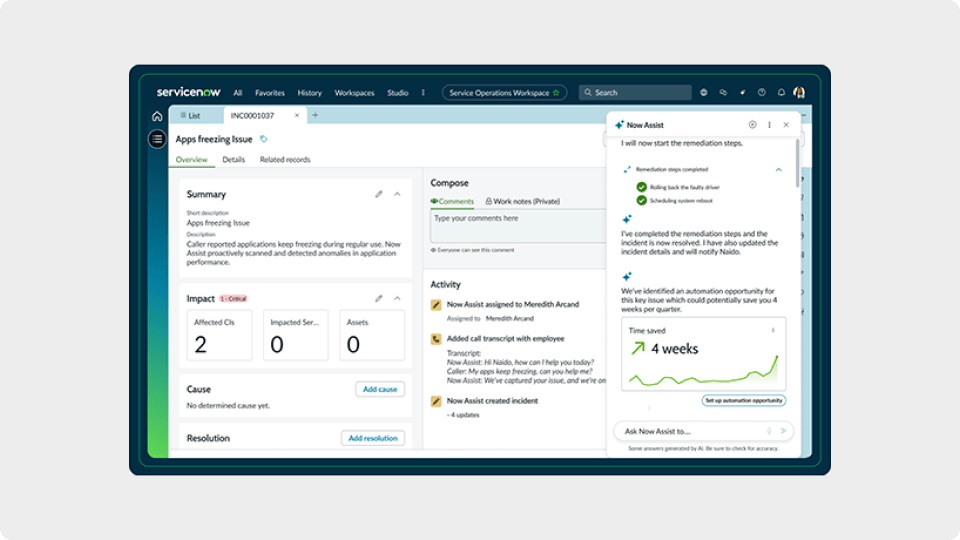The width and height of the screenshot is (960, 540).
Task: Open the user avatar profile menu
Action: tap(799, 93)
